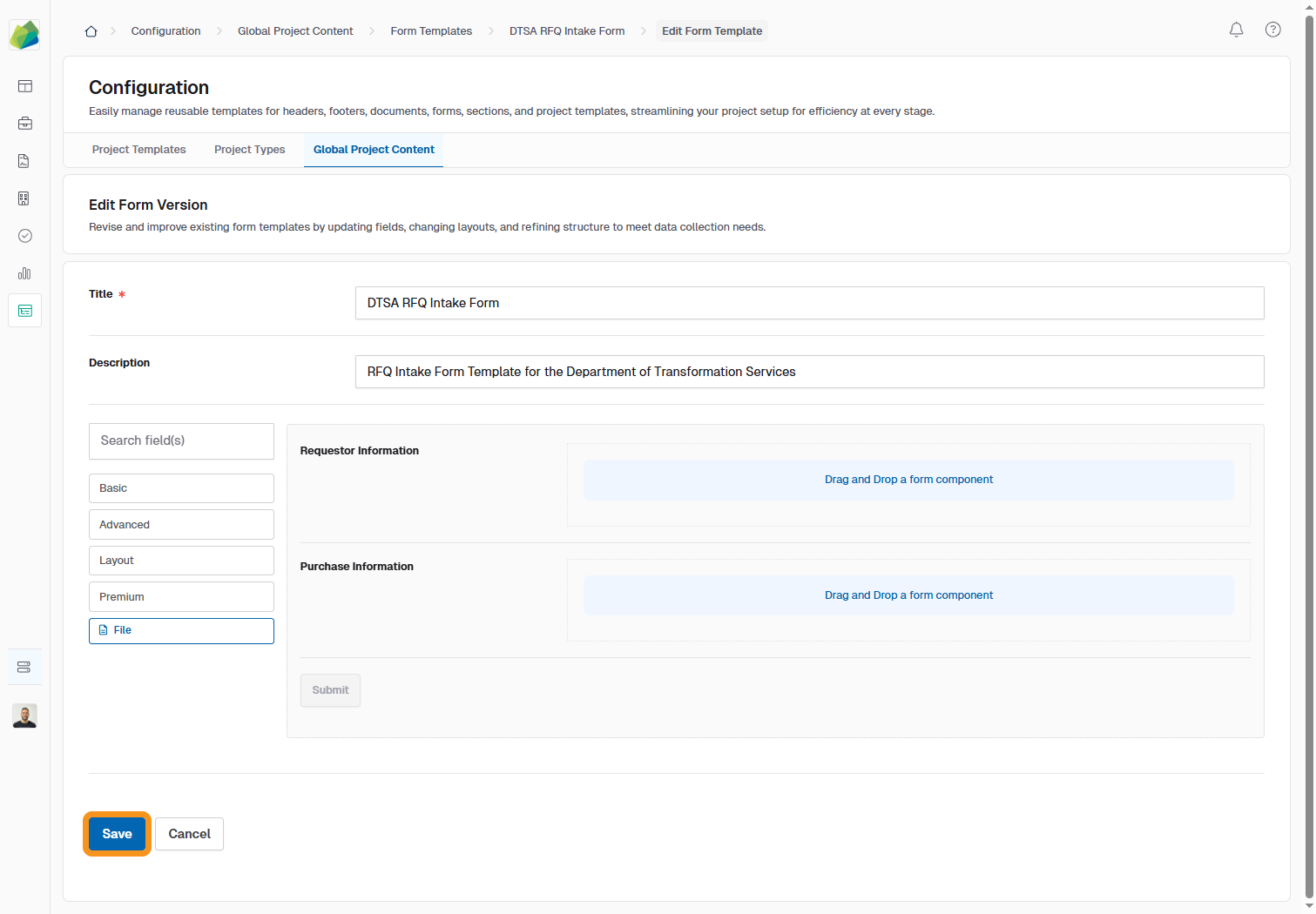Expand the Advanced field group
This screenshot has width=1316, height=914.
pyautogui.click(x=181, y=525)
